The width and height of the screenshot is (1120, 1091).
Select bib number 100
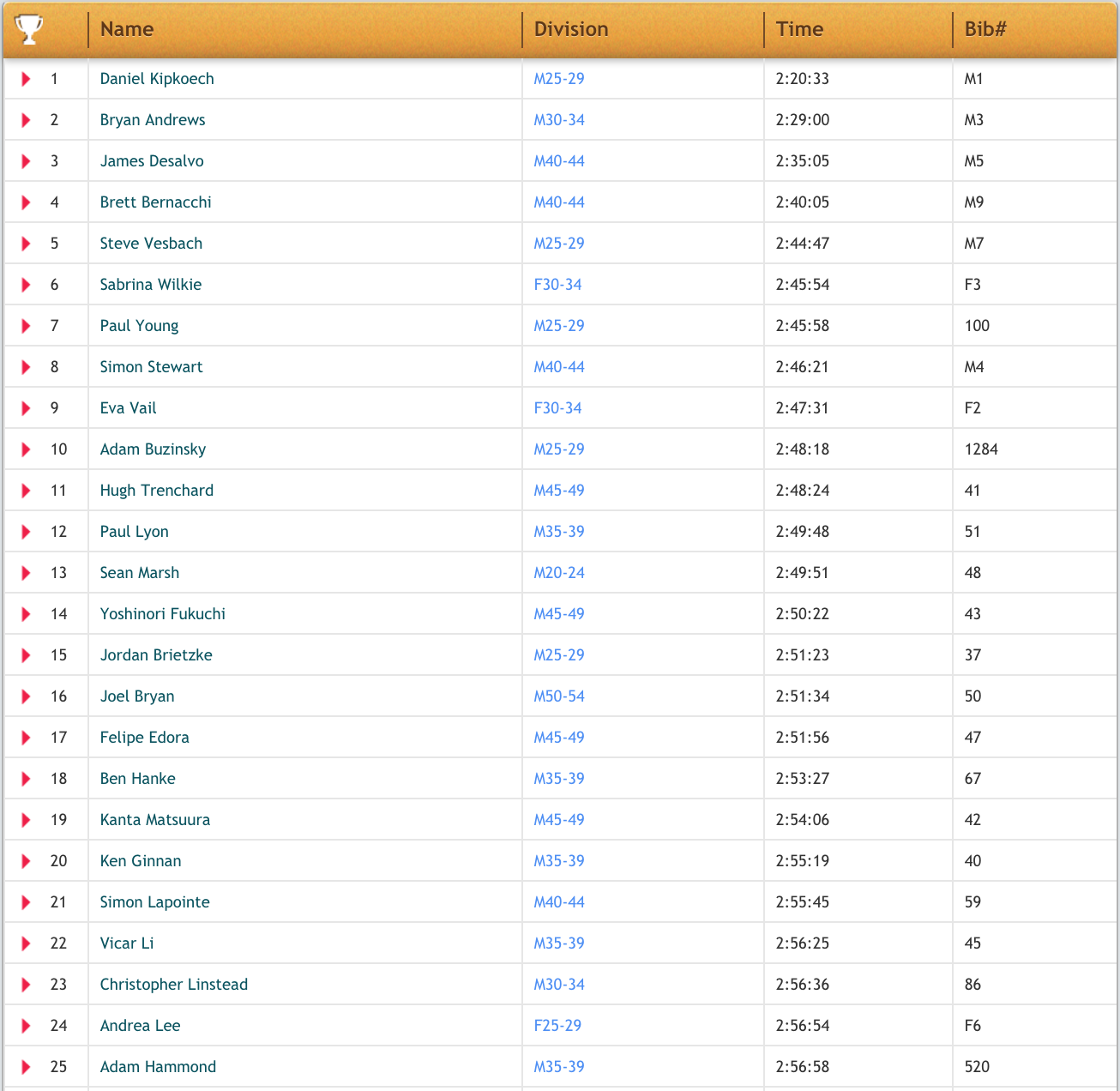point(977,326)
